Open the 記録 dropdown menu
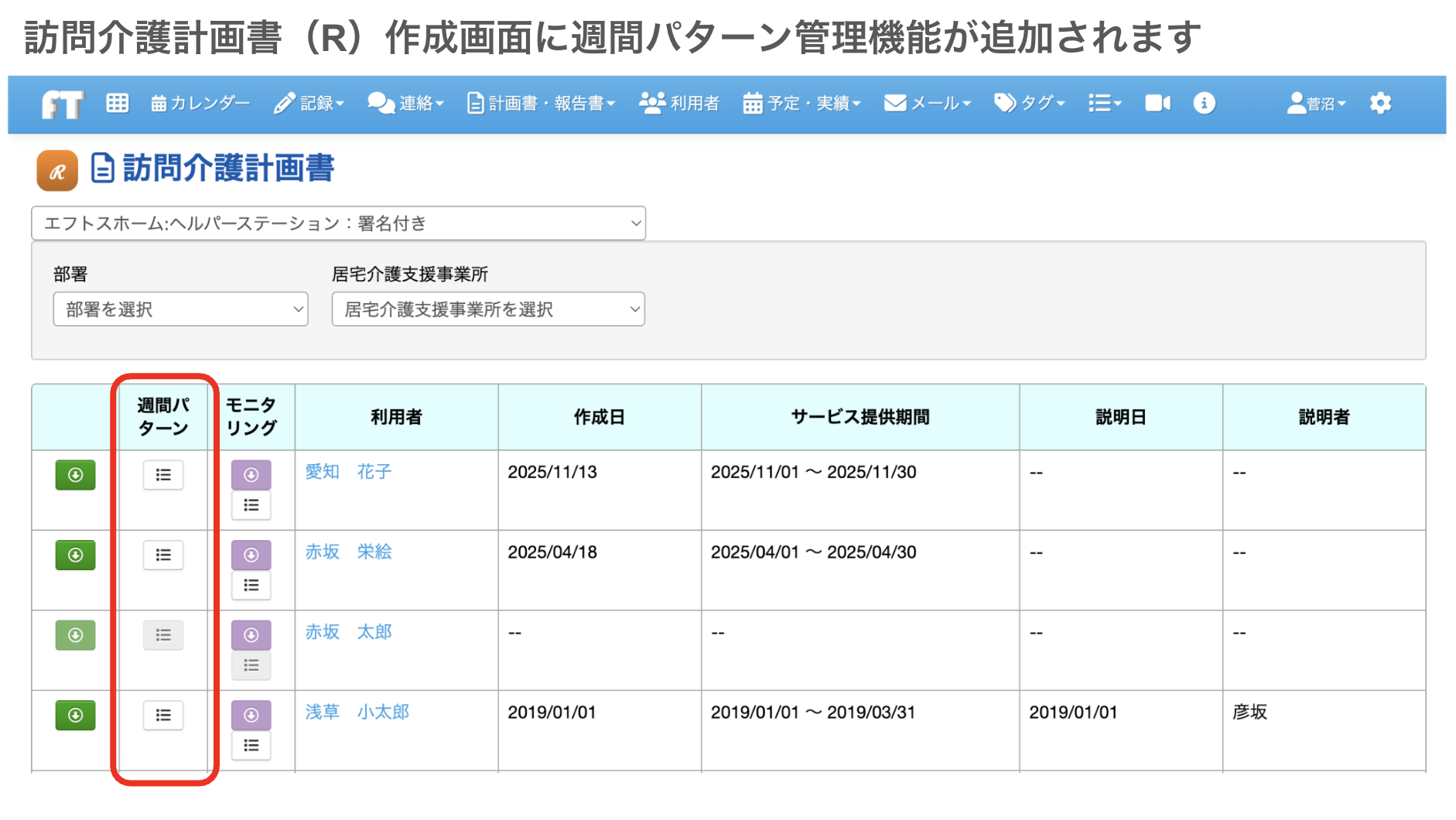Image resolution: width=1456 pixels, height=820 pixels. click(x=309, y=103)
